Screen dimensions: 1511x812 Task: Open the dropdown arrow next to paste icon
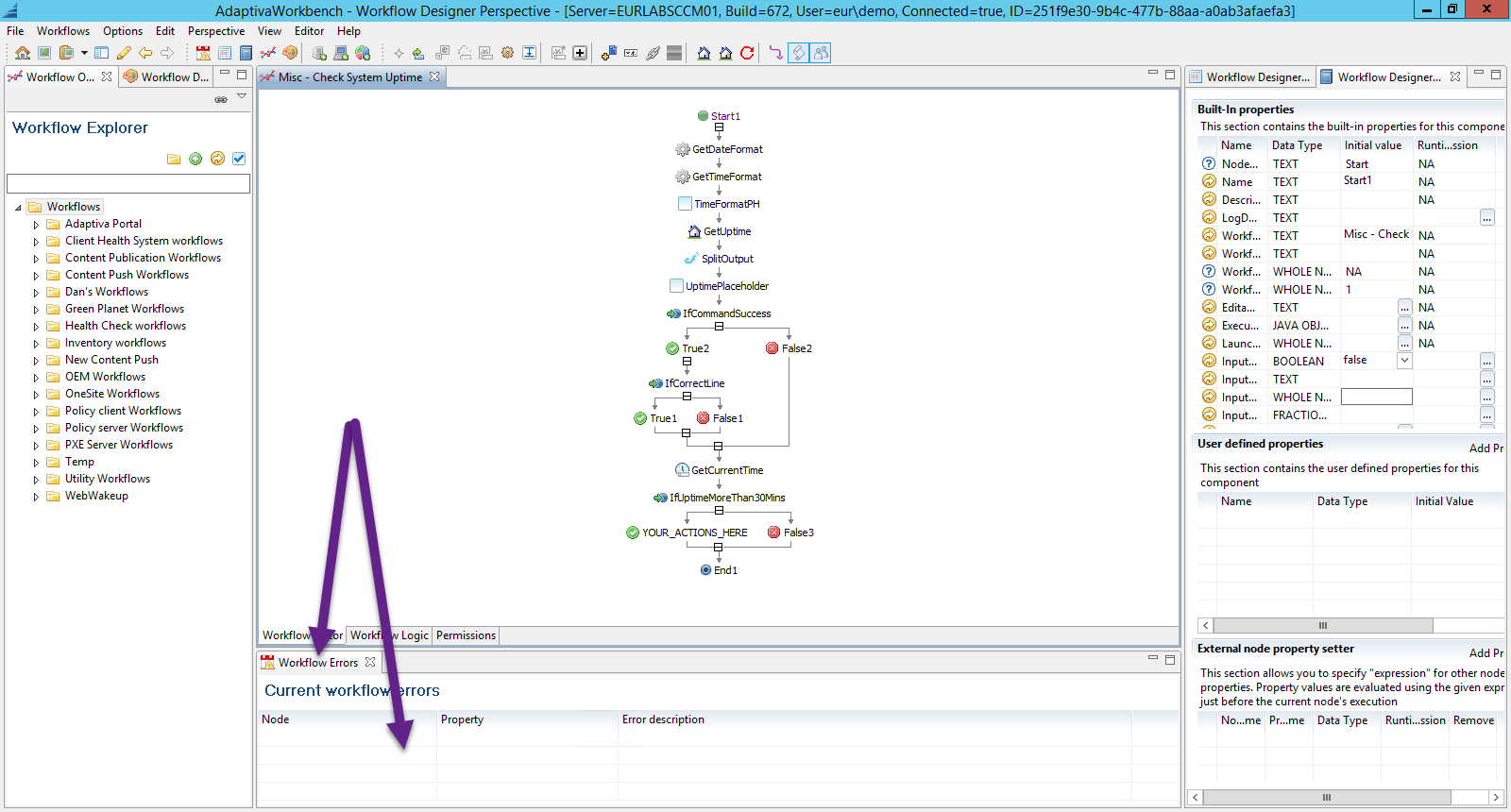click(84, 53)
